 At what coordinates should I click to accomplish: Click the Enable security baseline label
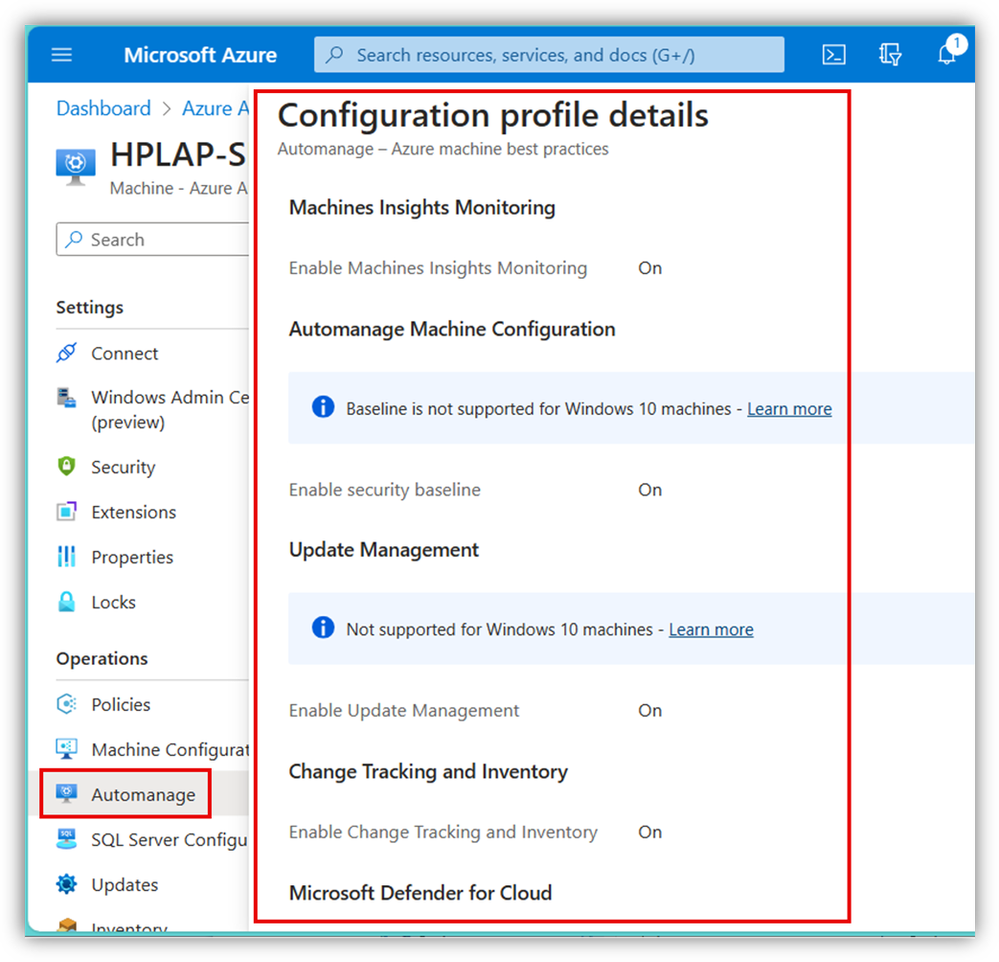click(x=385, y=490)
